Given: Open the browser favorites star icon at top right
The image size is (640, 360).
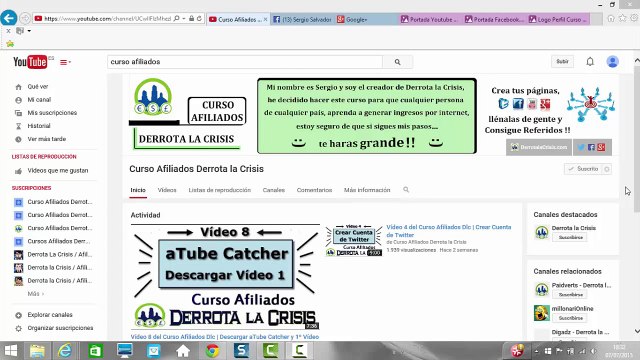Looking at the screenshot, I should pyautogui.click(x=622, y=18).
